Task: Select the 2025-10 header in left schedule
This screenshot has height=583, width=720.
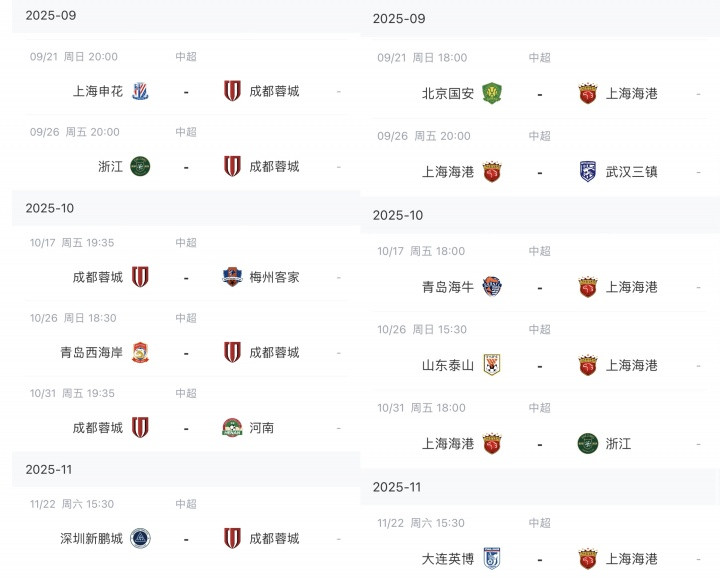Action: pos(50,208)
